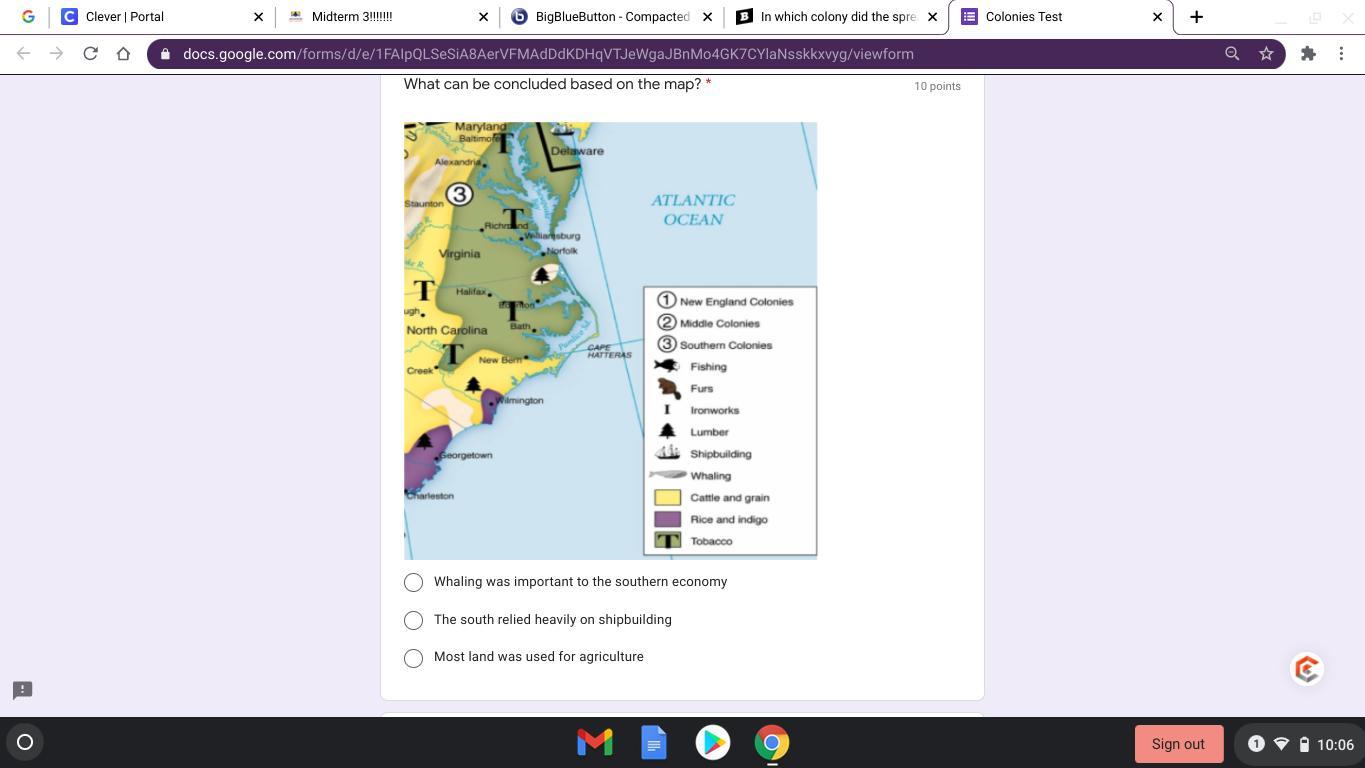Switch to "In which colony did the spre" tab

[x=837, y=17]
